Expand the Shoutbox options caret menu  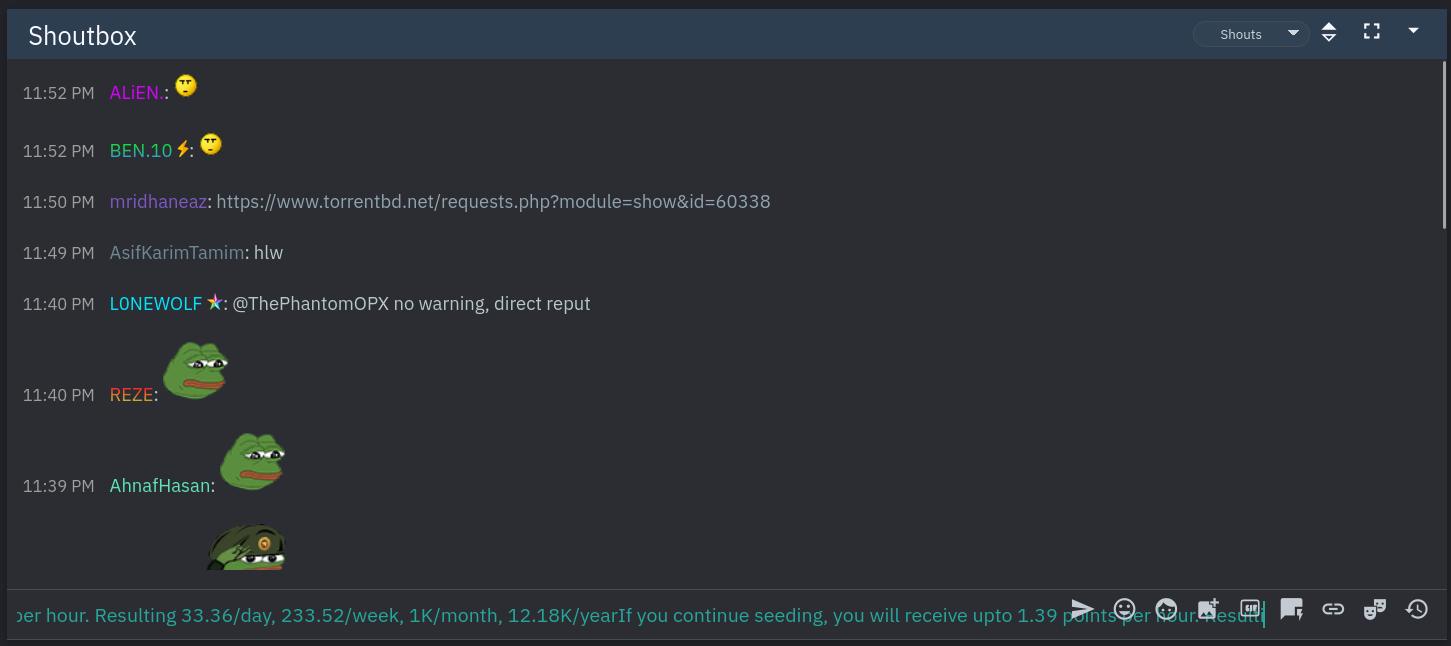pyautogui.click(x=1413, y=31)
